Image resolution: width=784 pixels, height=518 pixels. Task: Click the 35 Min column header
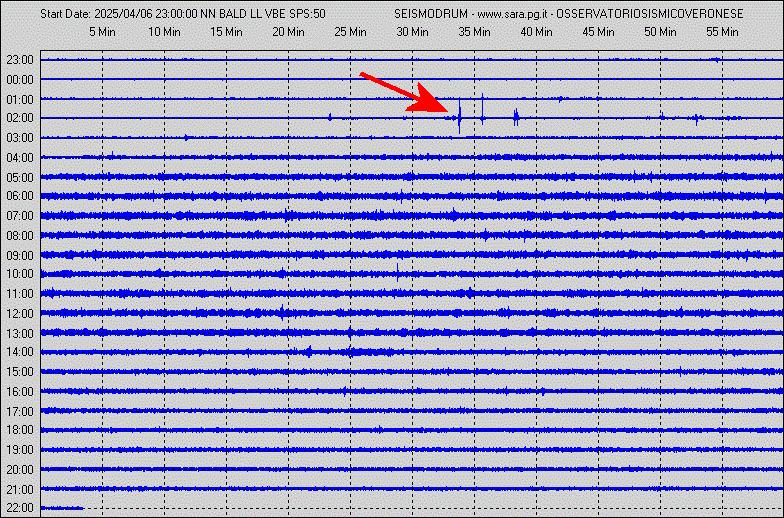click(x=474, y=32)
